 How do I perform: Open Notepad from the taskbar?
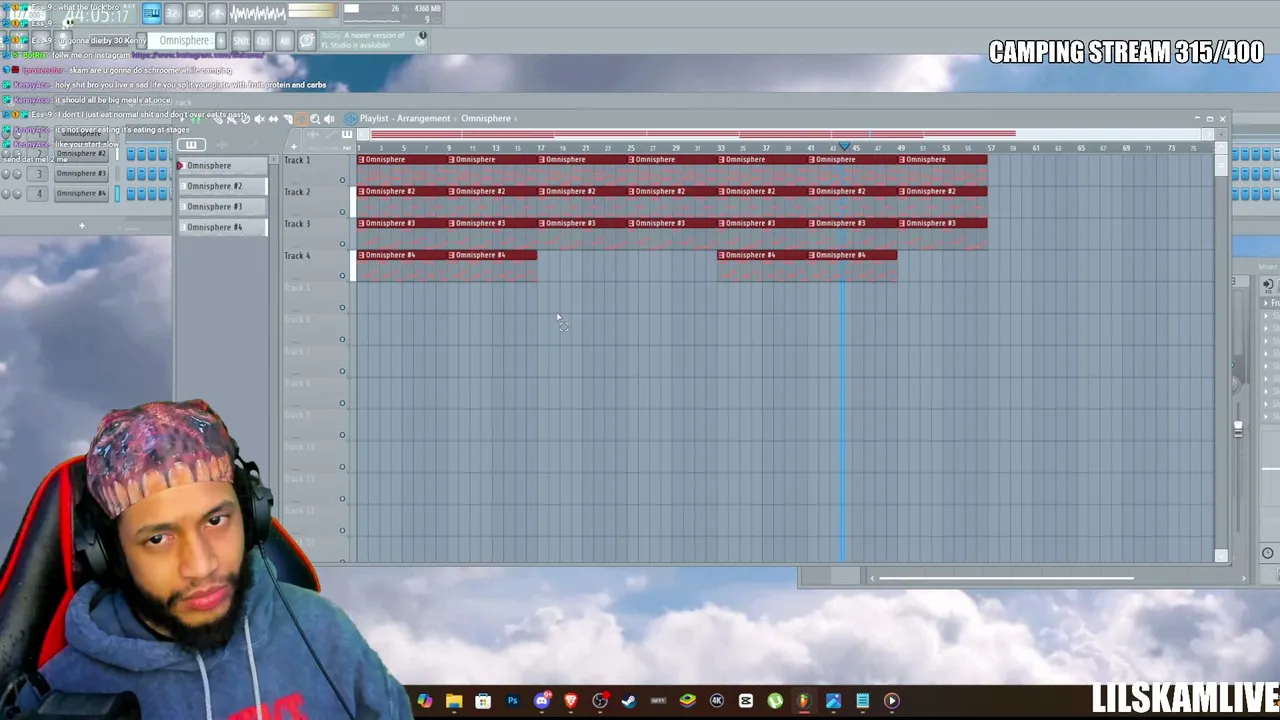click(862, 701)
